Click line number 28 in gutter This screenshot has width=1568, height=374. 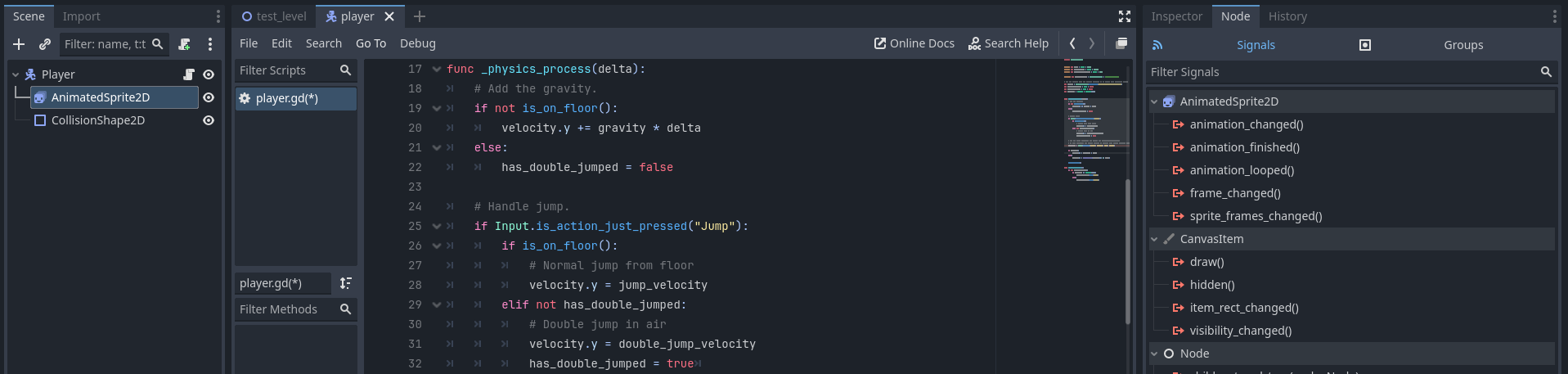click(415, 286)
